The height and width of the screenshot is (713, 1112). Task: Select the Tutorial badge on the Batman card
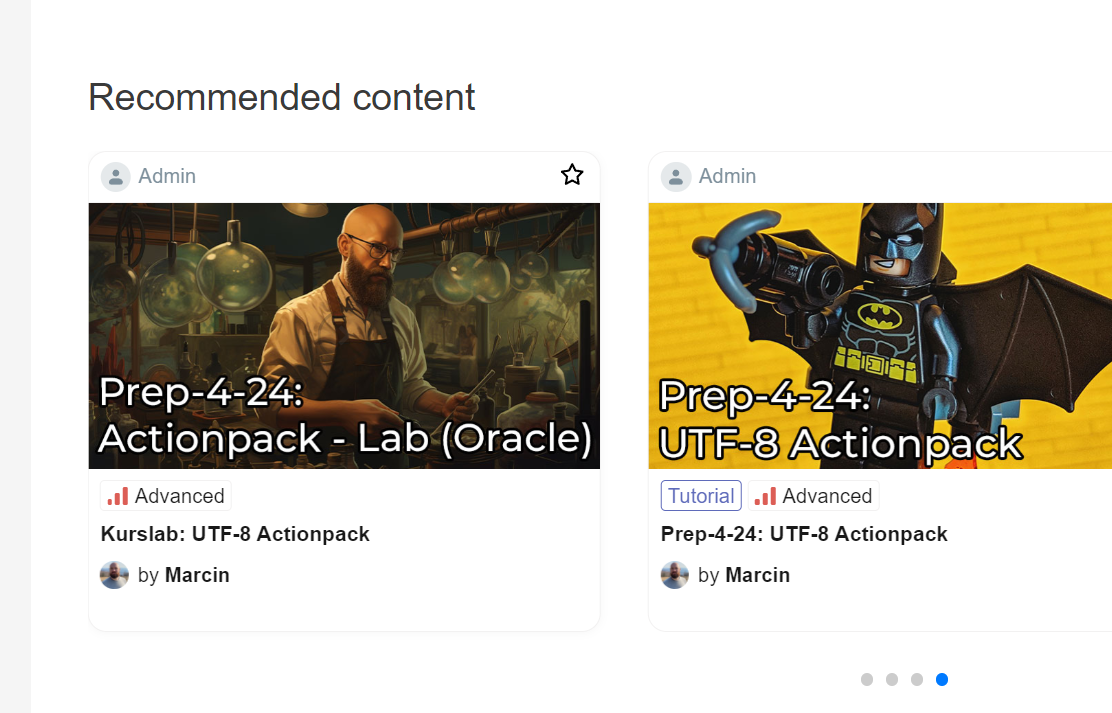(701, 495)
